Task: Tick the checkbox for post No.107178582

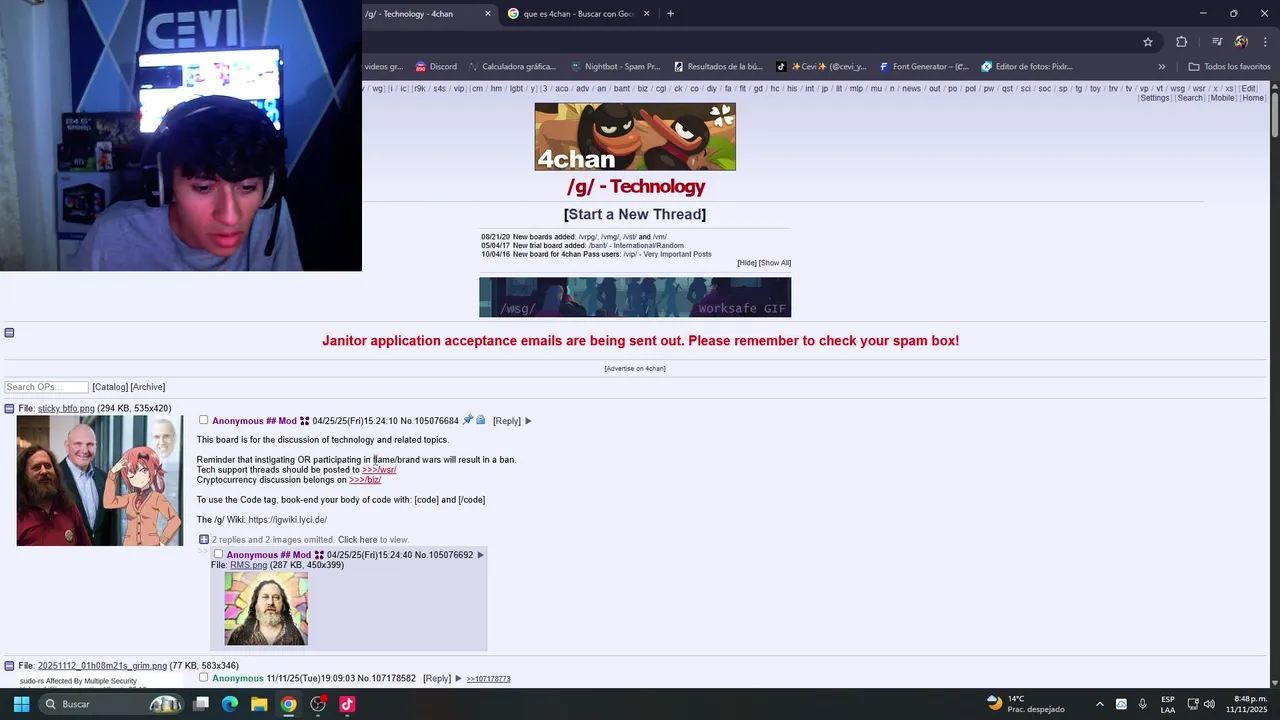Action: click(x=203, y=678)
